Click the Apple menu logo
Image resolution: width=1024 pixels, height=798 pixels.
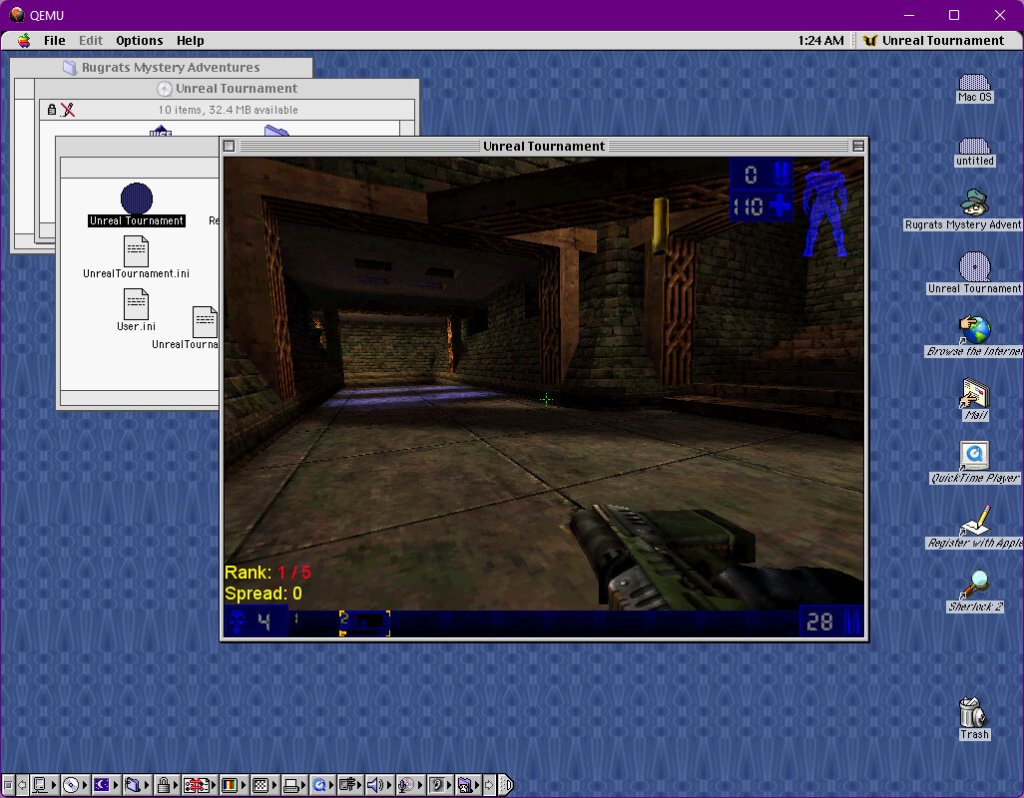click(x=22, y=41)
